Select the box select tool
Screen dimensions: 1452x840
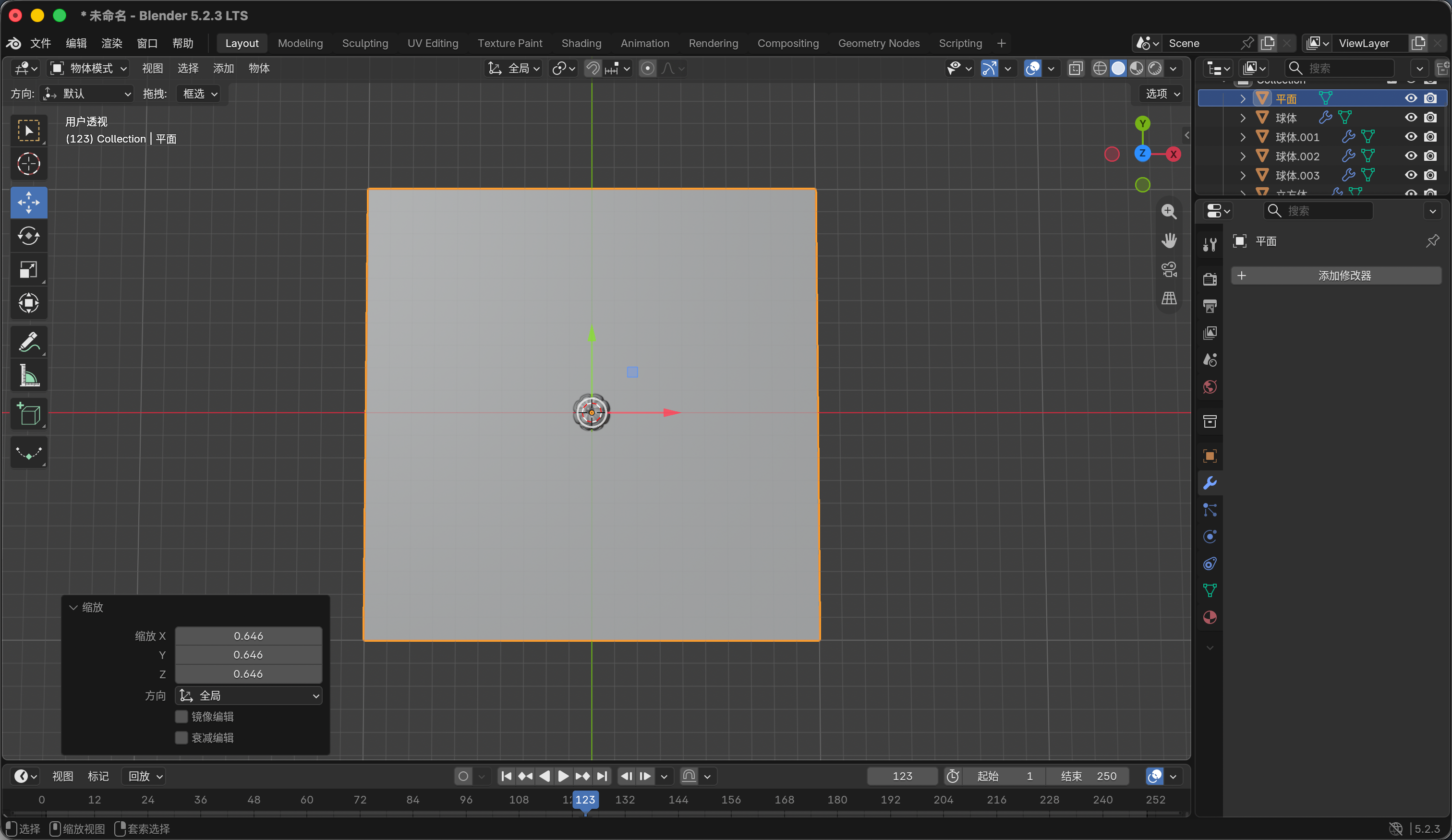pos(28,131)
